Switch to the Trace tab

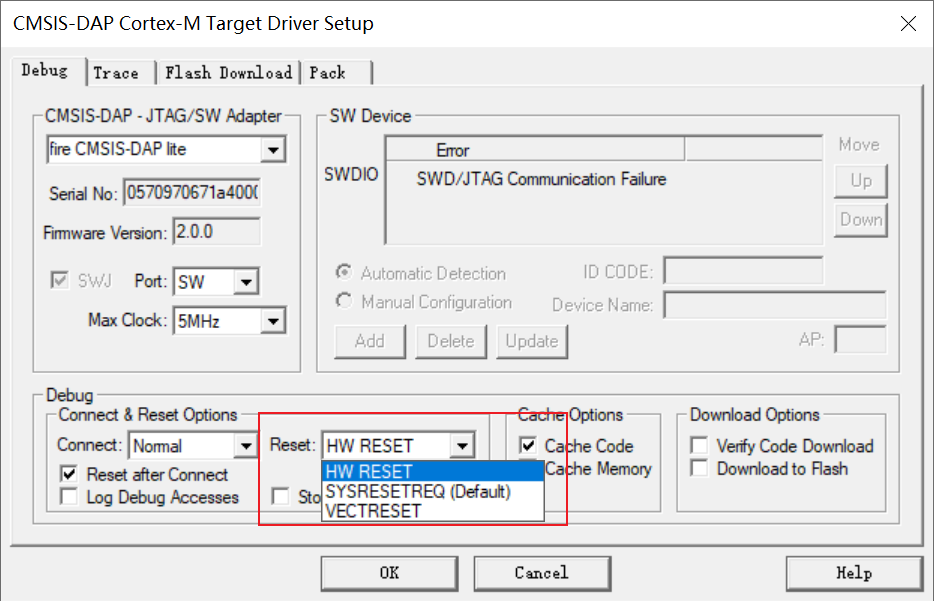pos(118,72)
